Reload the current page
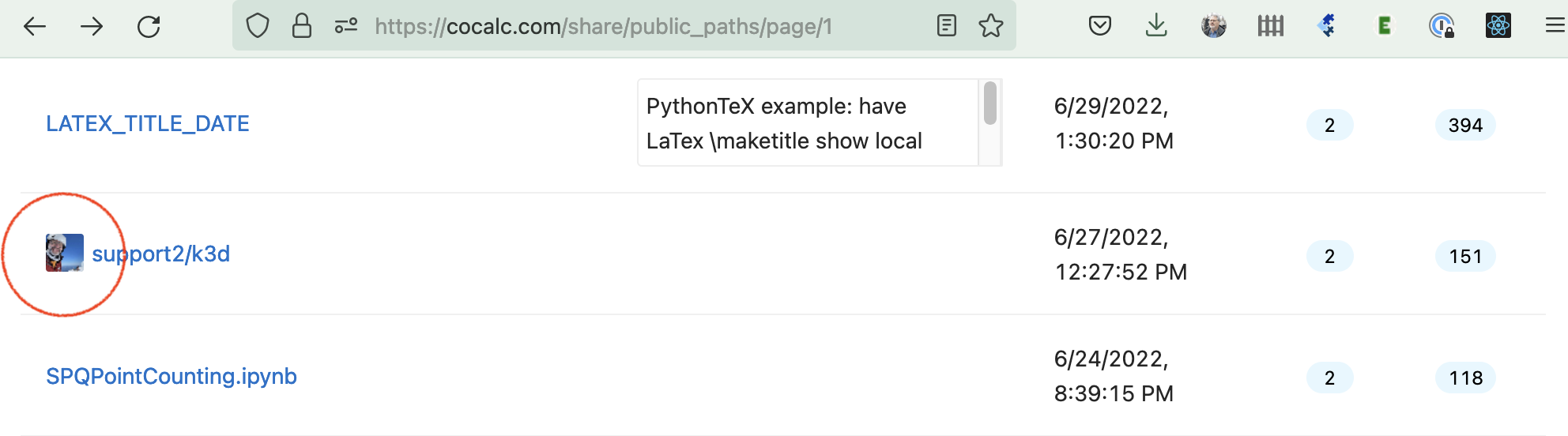 pyautogui.click(x=149, y=27)
